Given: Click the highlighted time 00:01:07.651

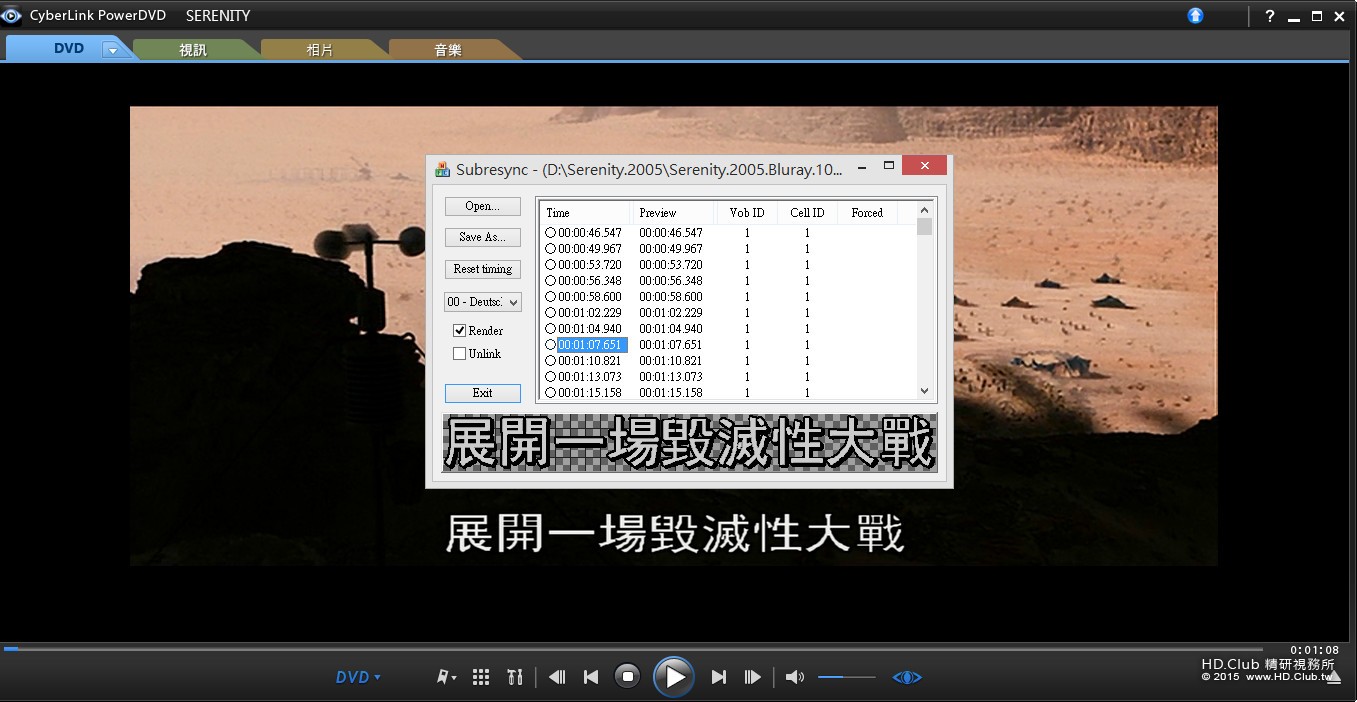Looking at the screenshot, I should (x=590, y=345).
